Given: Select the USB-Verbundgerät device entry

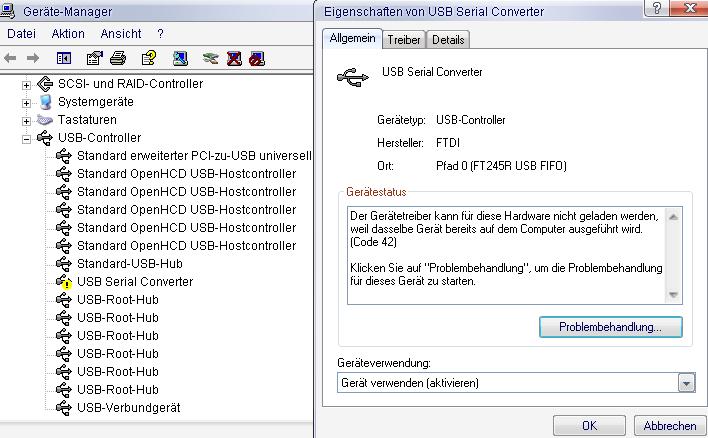Looking at the screenshot, I should pos(128,408).
